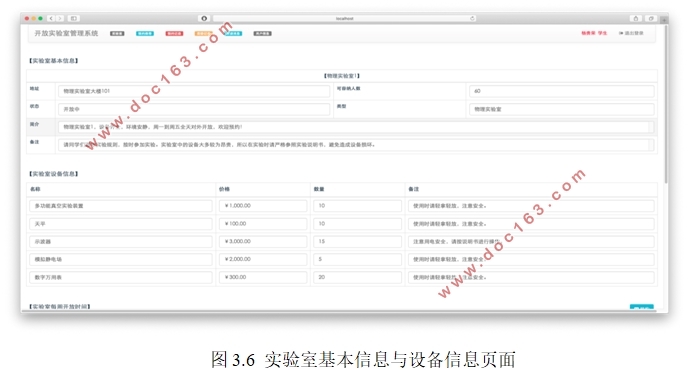Open the Safari share icon
The height and width of the screenshot is (391, 696).
(x=636, y=18)
